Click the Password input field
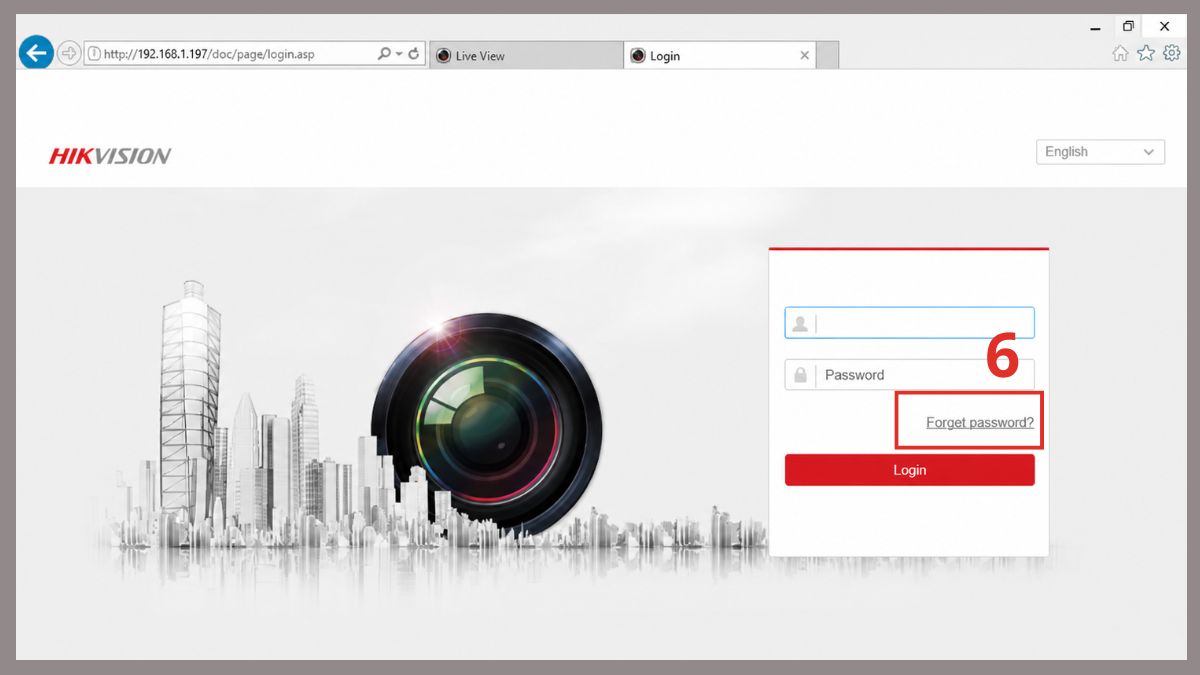Viewport: 1200px width, 675px height. tap(909, 375)
